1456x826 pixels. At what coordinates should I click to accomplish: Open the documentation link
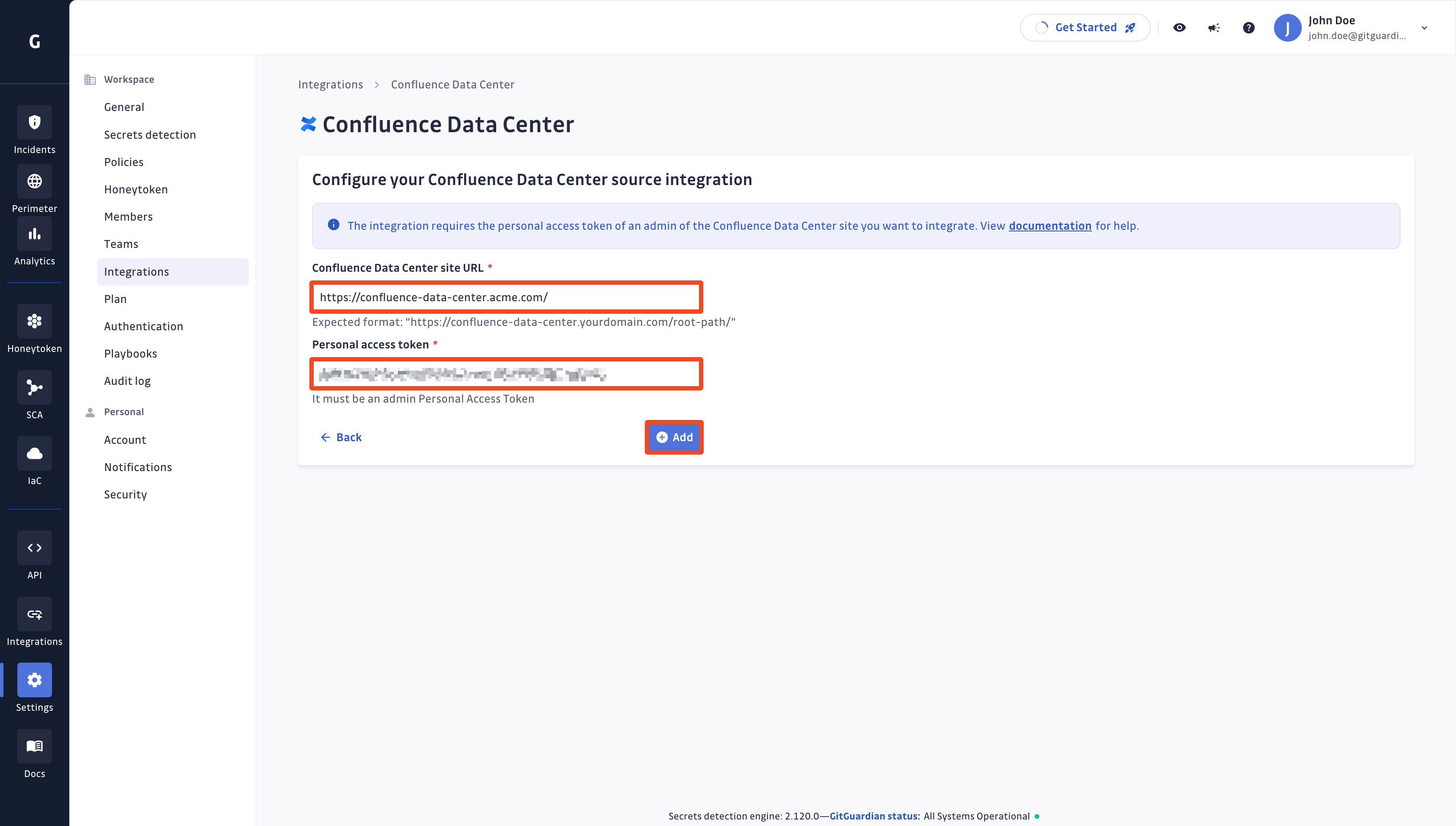1050,226
